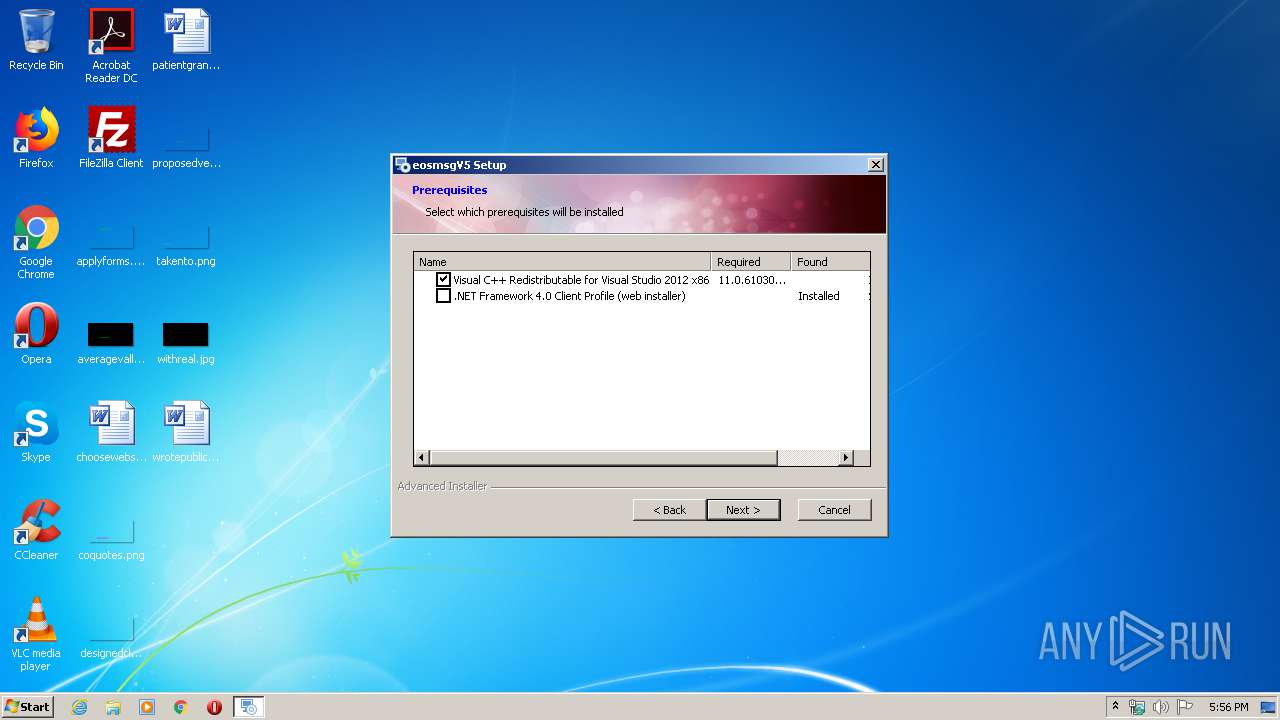The width and height of the screenshot is (1280, 720).
Task: Close the eosmsgV5 Setup dialog
Action: (x=876, y=165)
